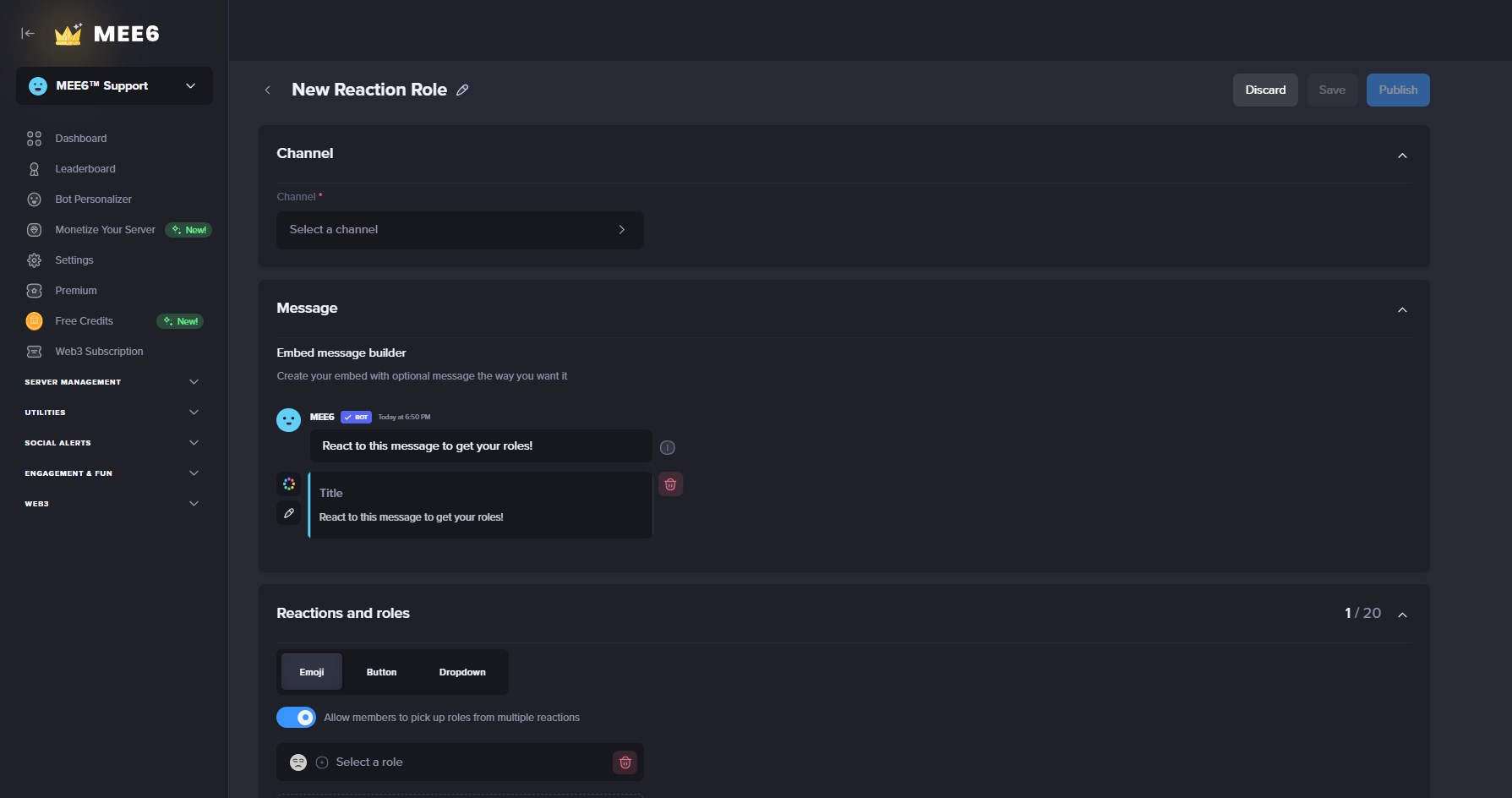Go back using the left chevron
The image size is (1512, 798).
(267, 90)
